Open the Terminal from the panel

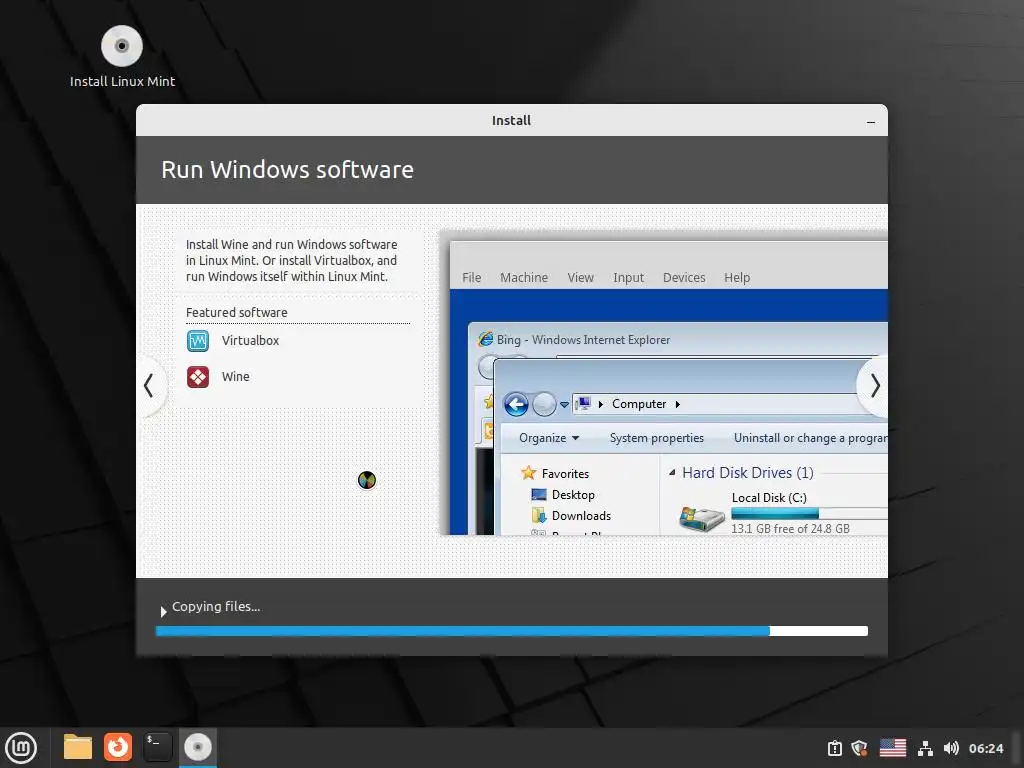(157, 747)
